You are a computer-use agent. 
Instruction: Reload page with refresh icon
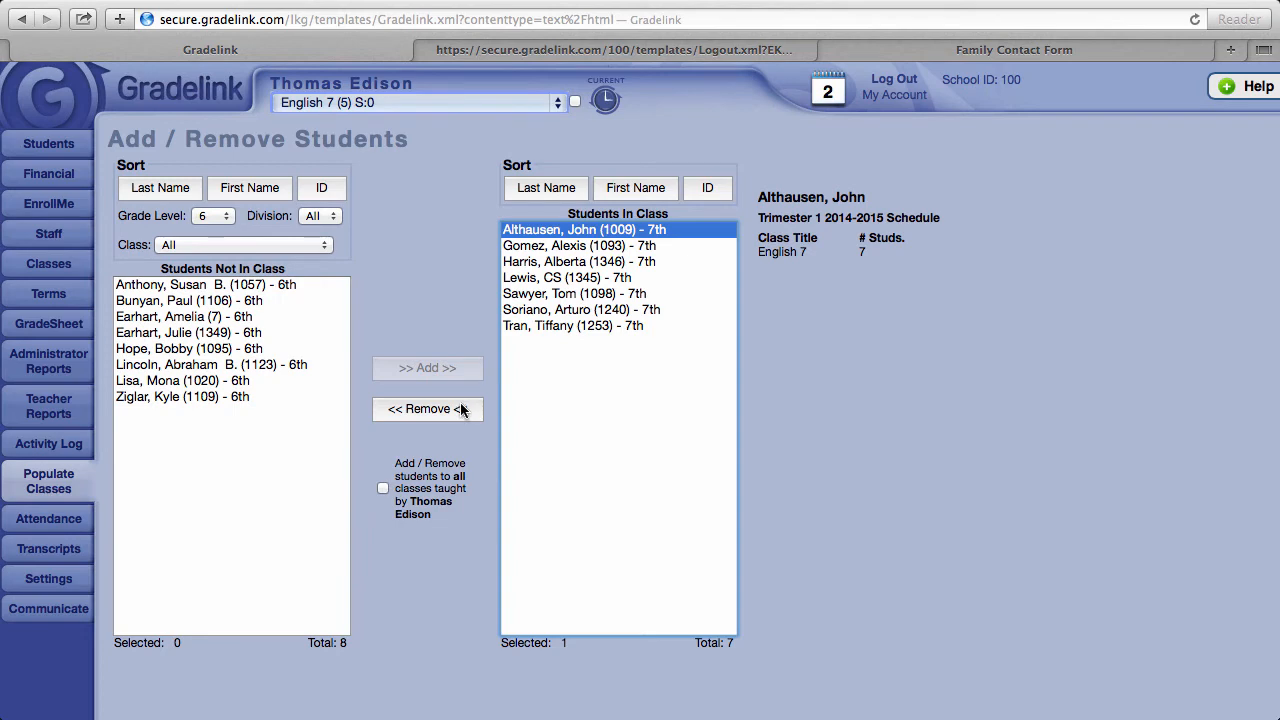pos(1194,19)
